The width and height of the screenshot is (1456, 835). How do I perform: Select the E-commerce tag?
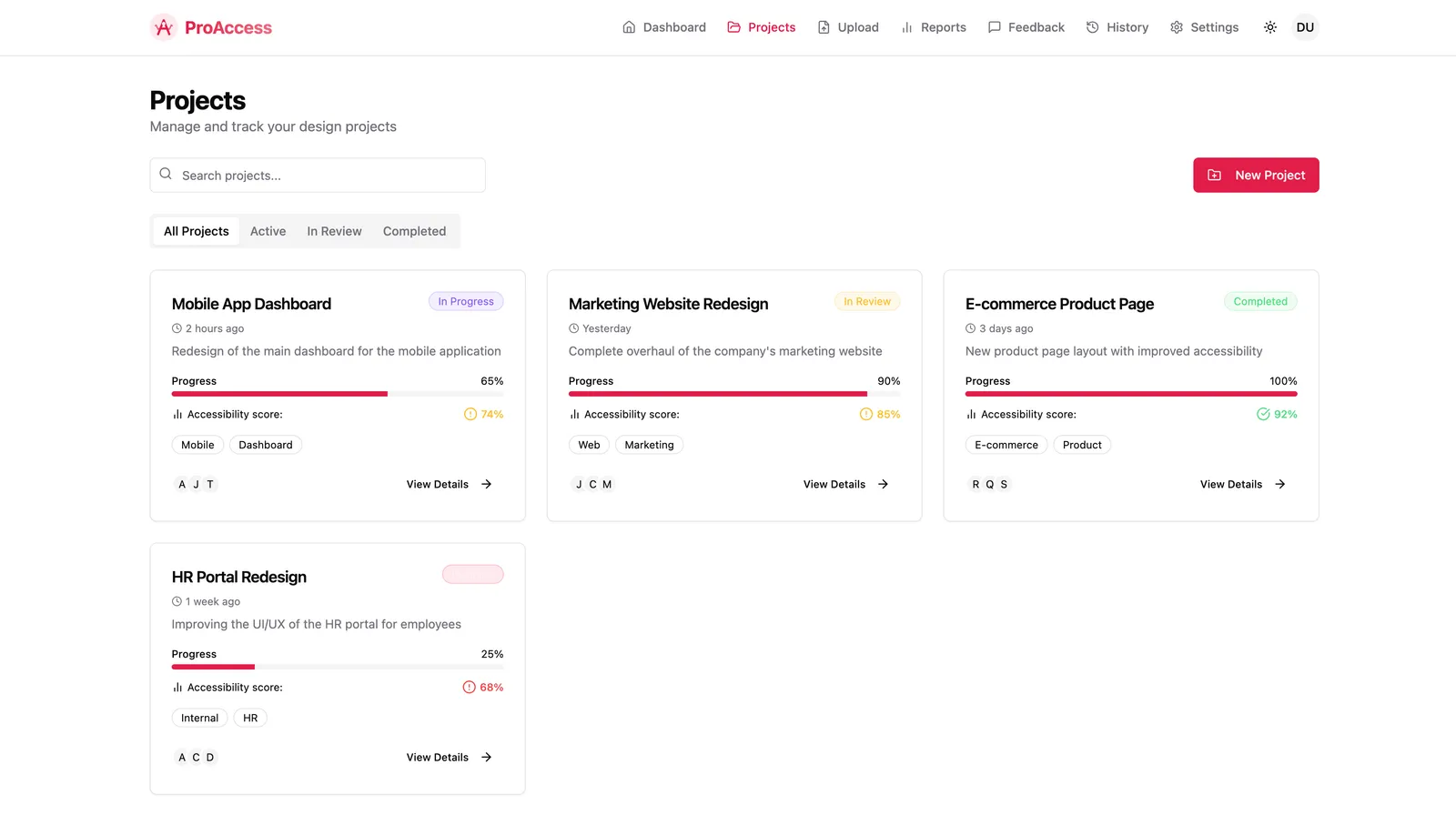coord(1006,445)
